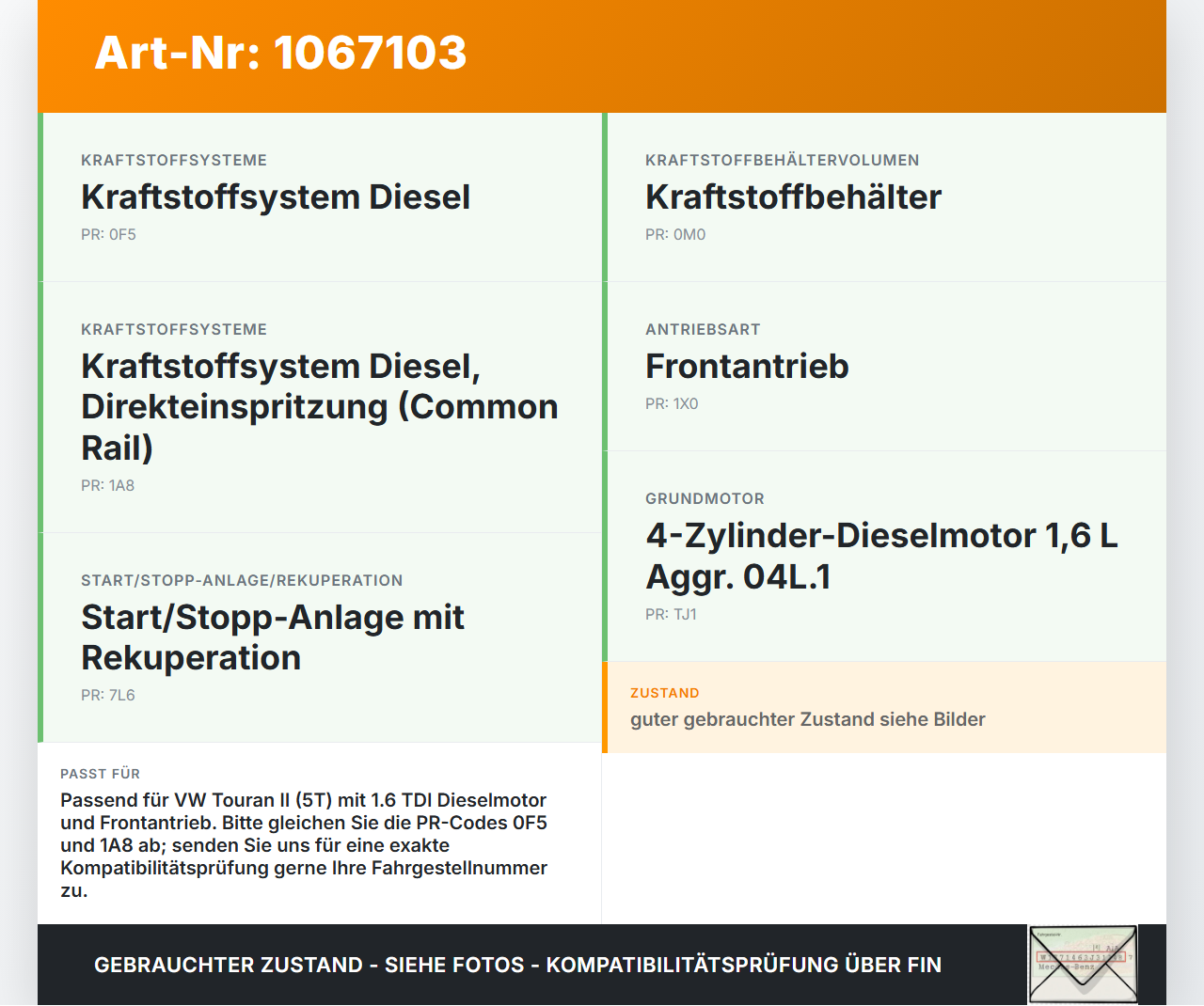Click the PASST FÜR label
1204x1006 pixels.
(x=100, y=774)
